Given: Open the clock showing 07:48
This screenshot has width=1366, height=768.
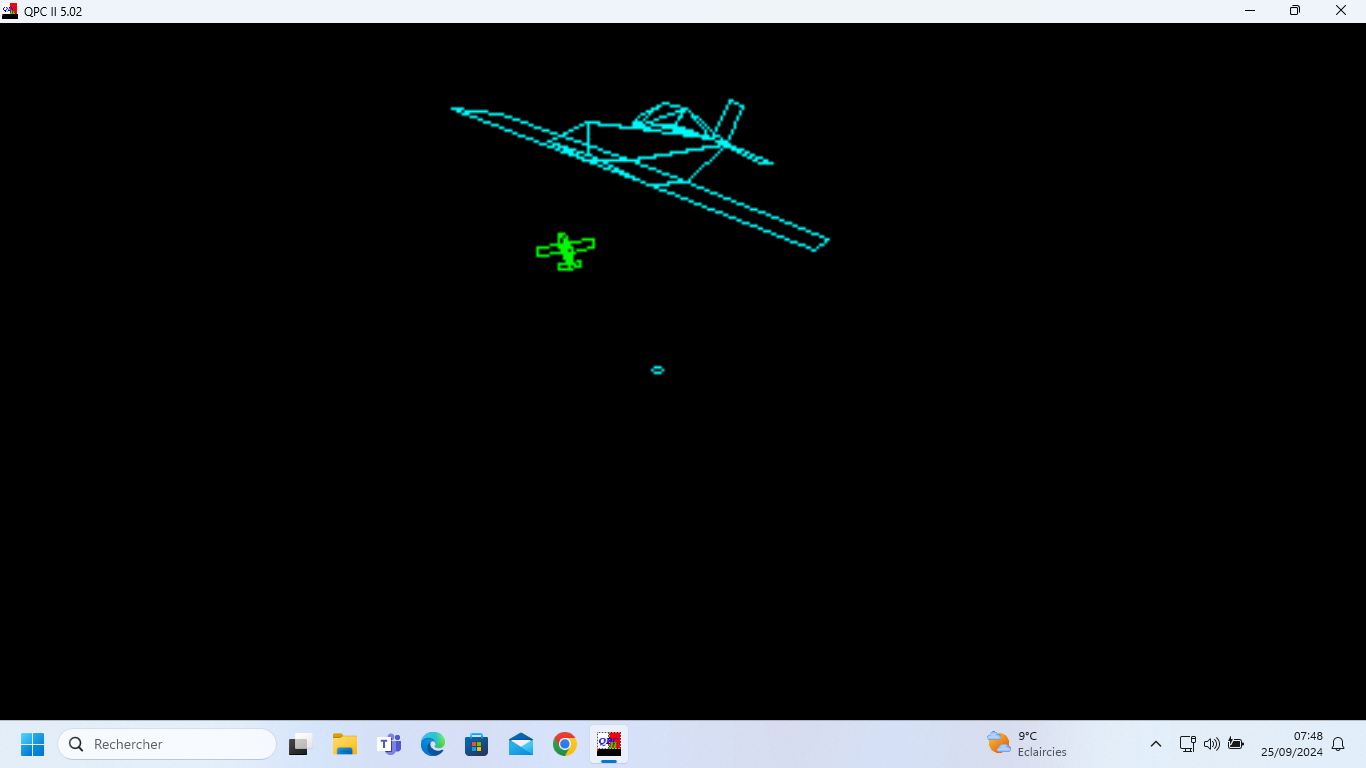Looking at the screenshot, I should point(1292,744).
